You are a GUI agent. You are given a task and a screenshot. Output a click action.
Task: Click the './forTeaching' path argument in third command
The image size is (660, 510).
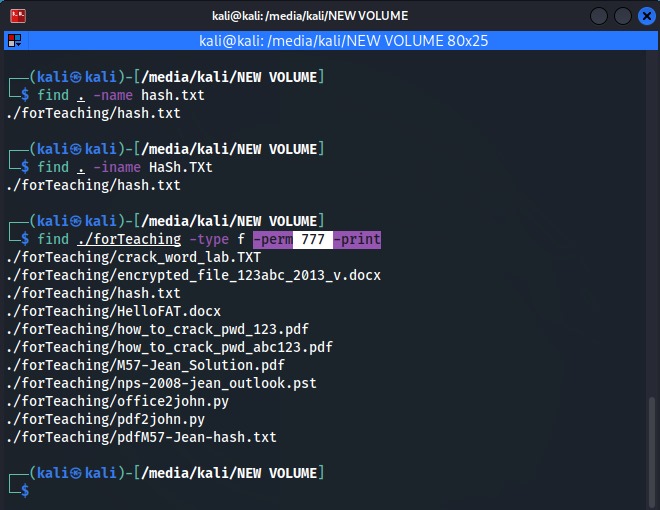[x=129, y=239]
